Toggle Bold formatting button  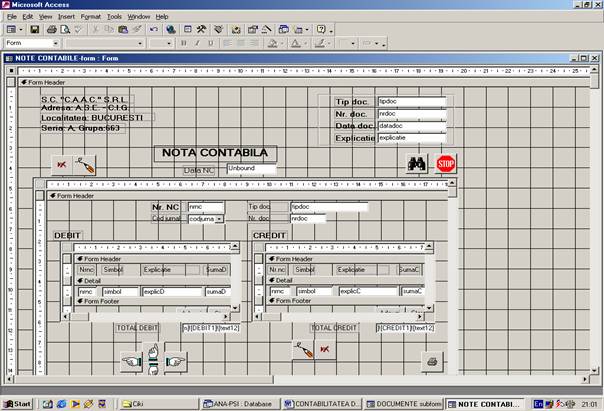click(x=184, y=43)
